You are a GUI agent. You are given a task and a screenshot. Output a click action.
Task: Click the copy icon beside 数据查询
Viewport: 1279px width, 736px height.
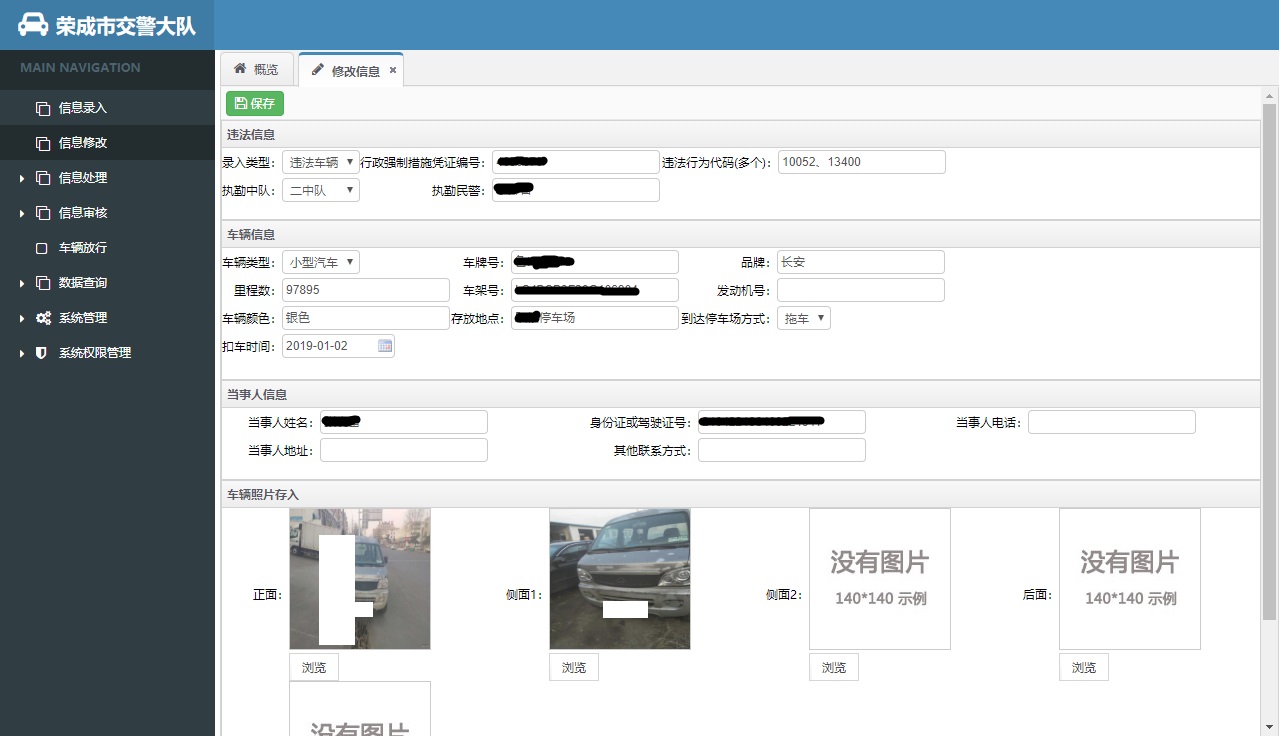pos(42,283)
